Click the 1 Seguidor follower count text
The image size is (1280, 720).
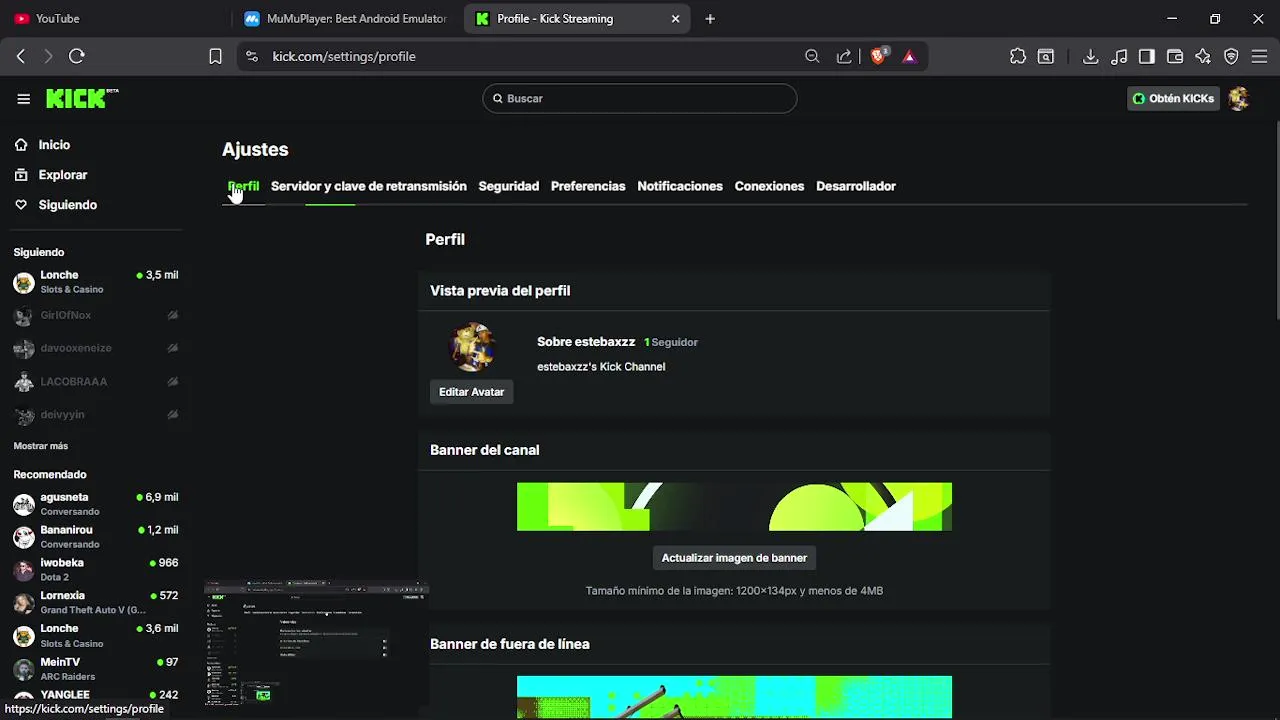671,342
